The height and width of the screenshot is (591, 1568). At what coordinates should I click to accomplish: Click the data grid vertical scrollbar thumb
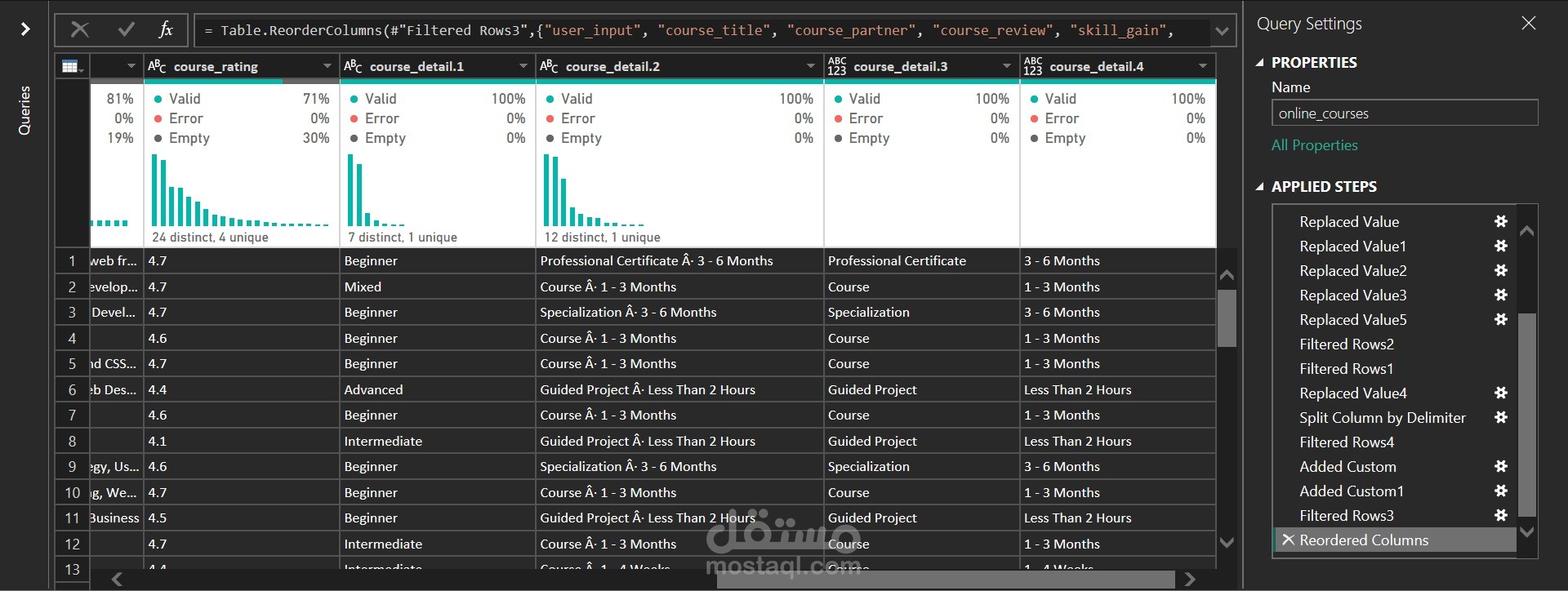[x=1227, y=318]
